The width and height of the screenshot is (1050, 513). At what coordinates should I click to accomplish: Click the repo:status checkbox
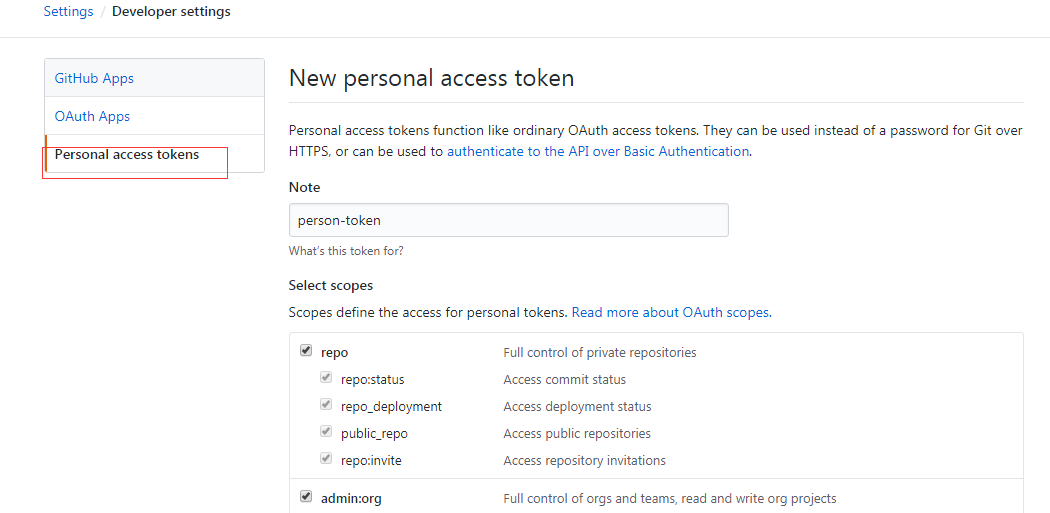point(326,378)
